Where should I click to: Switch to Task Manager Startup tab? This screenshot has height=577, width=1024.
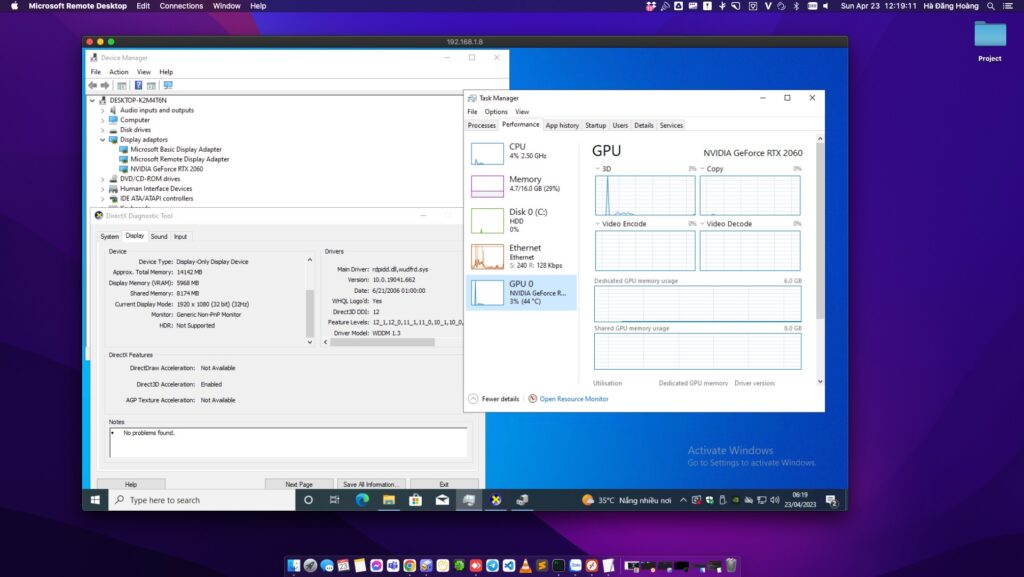596,125
